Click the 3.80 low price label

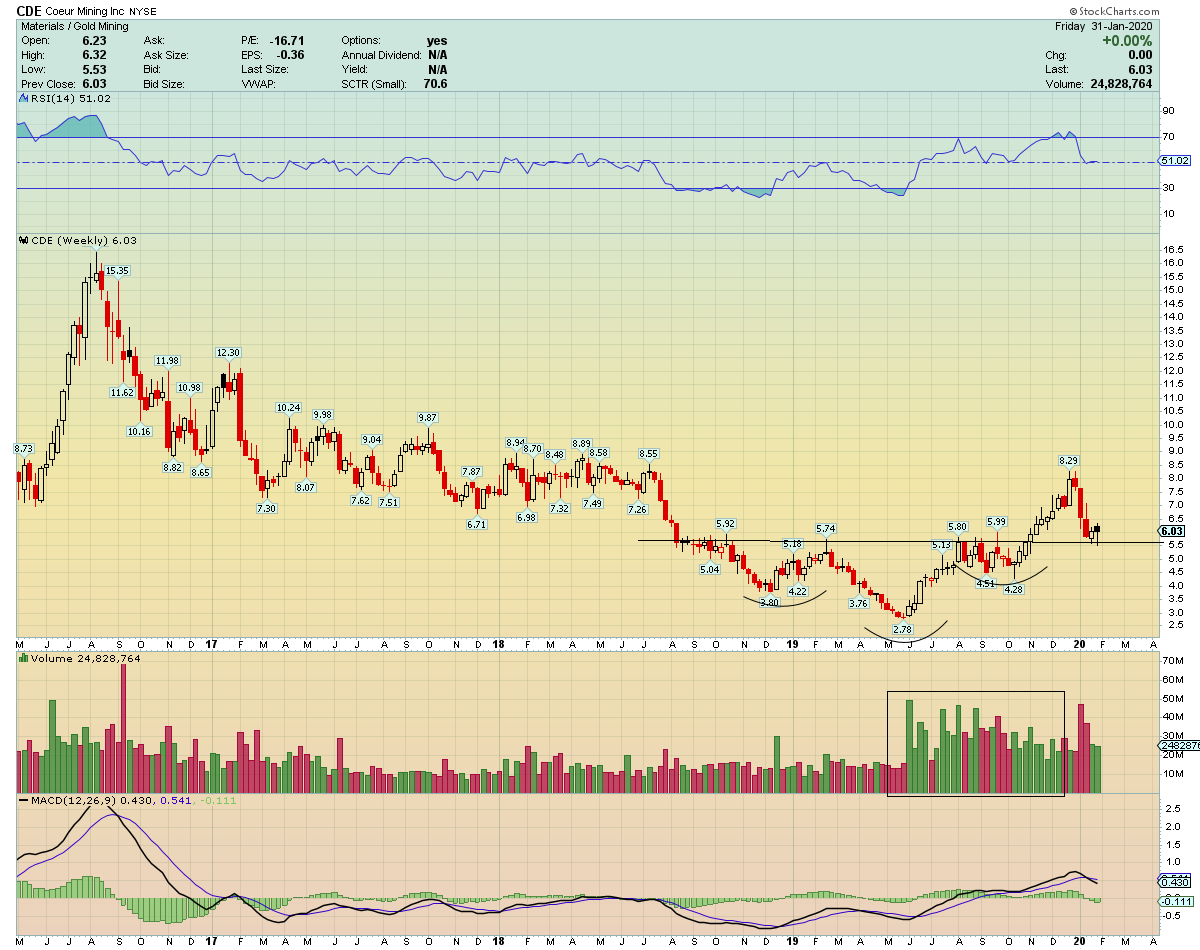pyautogui.click(x=769, y=603)
